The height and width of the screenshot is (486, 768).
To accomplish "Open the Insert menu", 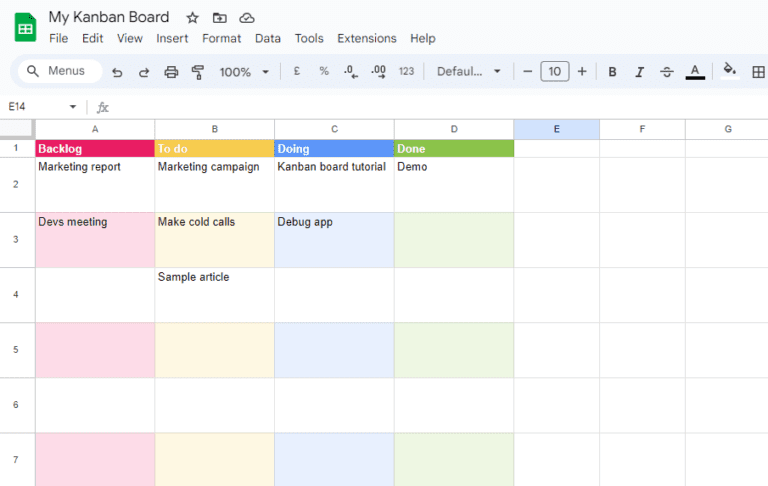I will 172,38.
